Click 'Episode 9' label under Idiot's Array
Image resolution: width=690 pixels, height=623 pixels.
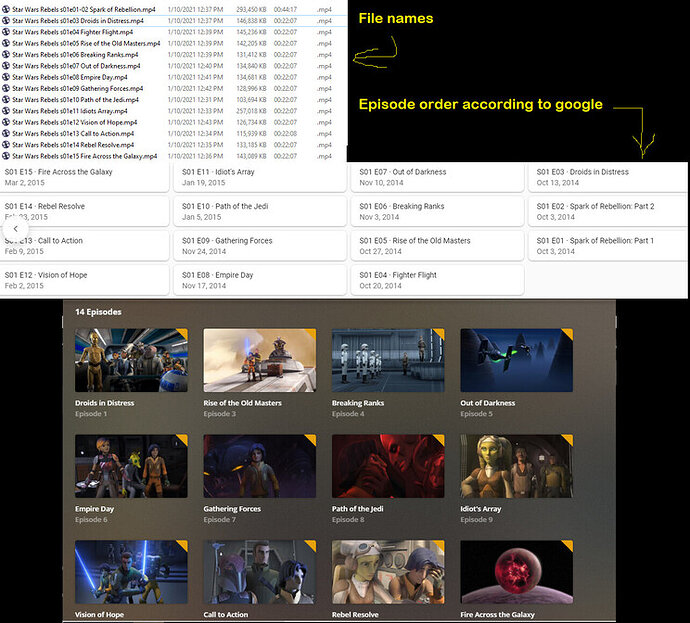coord(476,520)
